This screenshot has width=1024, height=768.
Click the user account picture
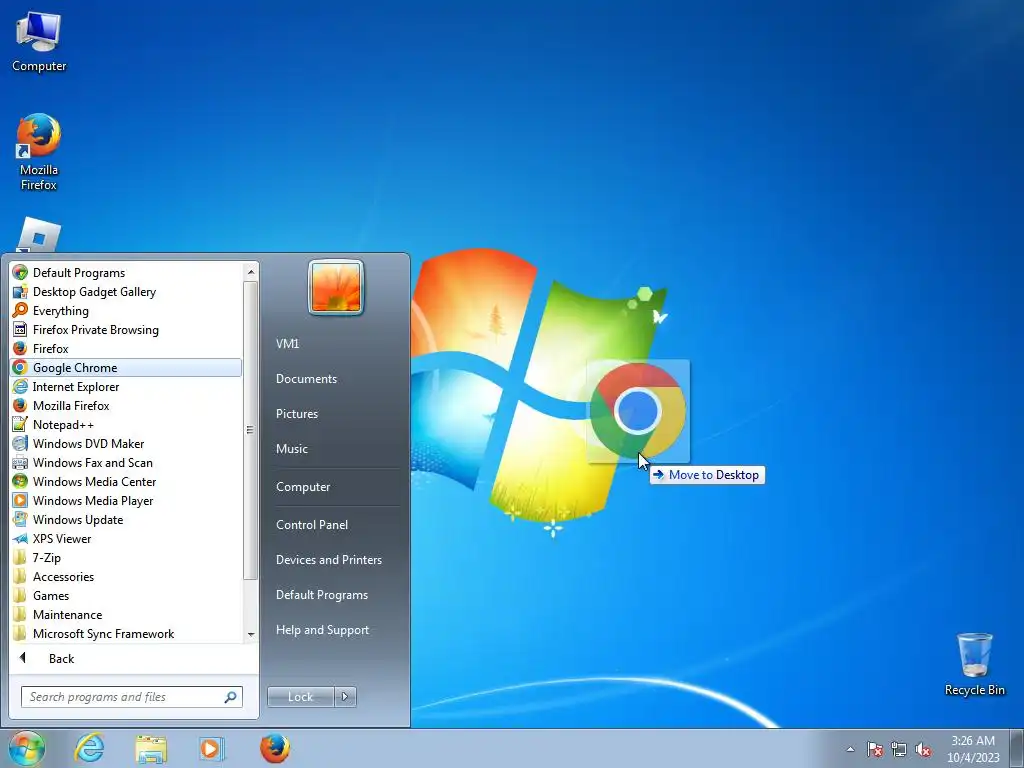[x=336, y=287]
